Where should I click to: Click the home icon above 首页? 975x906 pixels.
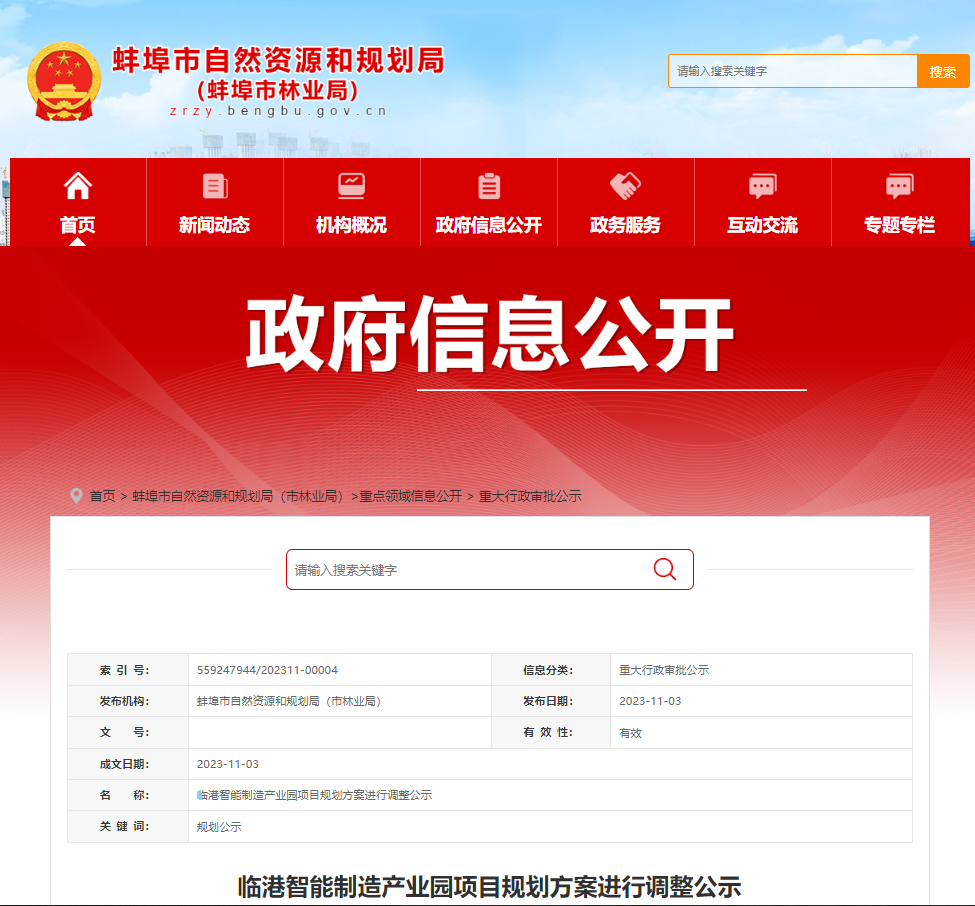pyautogui.click(x=78, y=186)
